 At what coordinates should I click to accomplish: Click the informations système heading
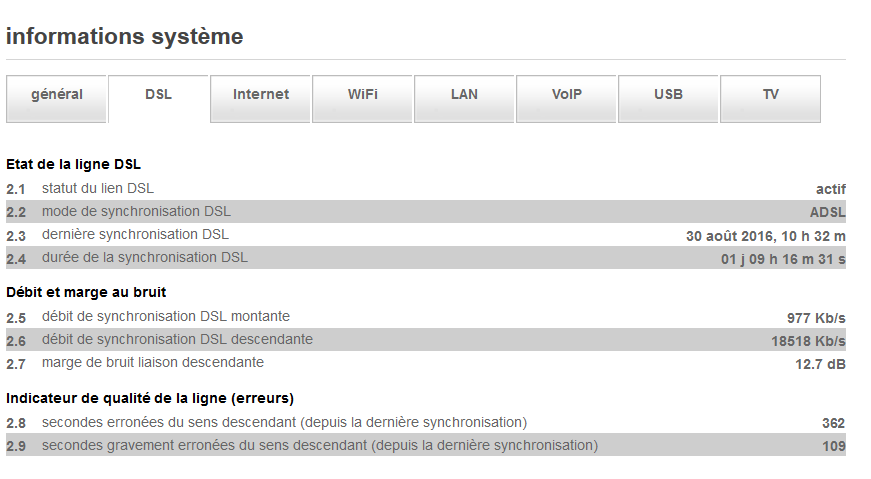point(125,37)
